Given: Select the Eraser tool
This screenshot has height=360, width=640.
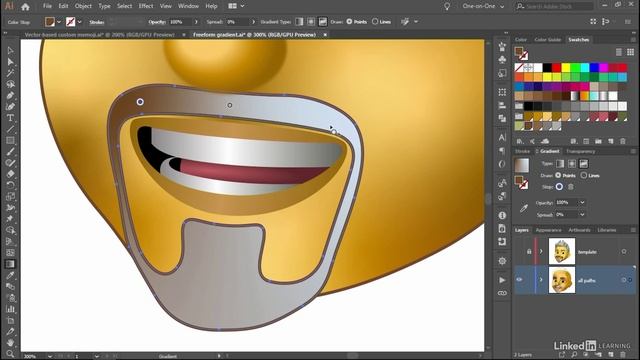Looking at the screenshot, I should (x=10, y=174).
